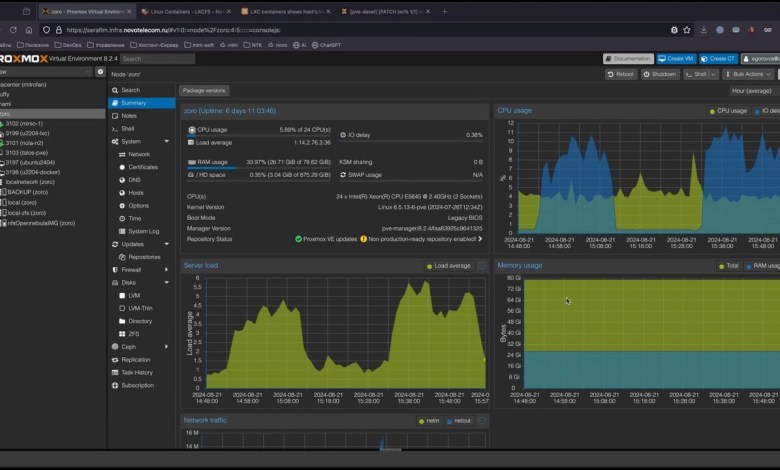Click the Reboot button
This screenshot has width=780, height=470.
click(x=621, y=75)
